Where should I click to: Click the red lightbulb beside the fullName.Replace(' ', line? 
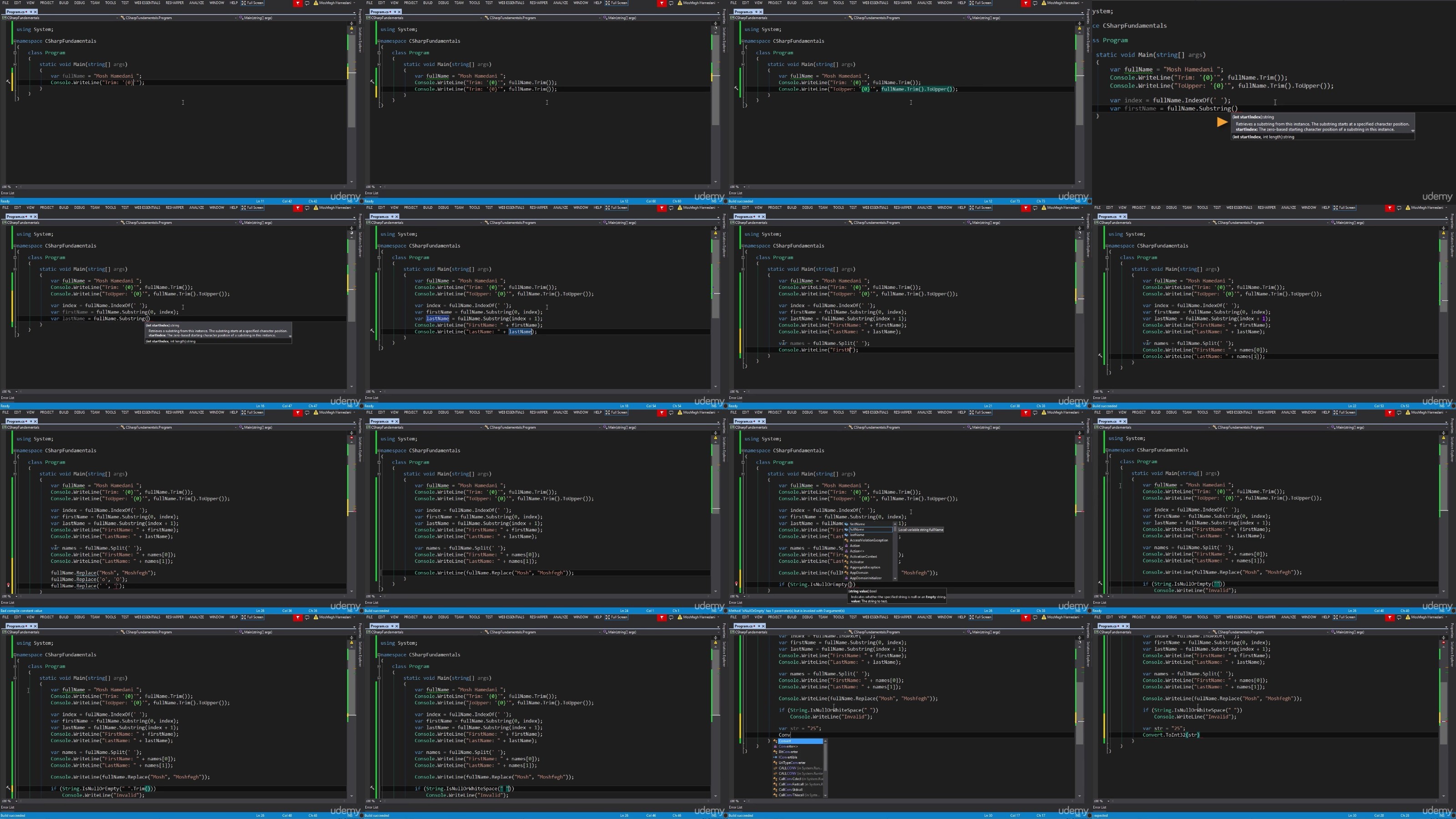[x=8, y=586]
